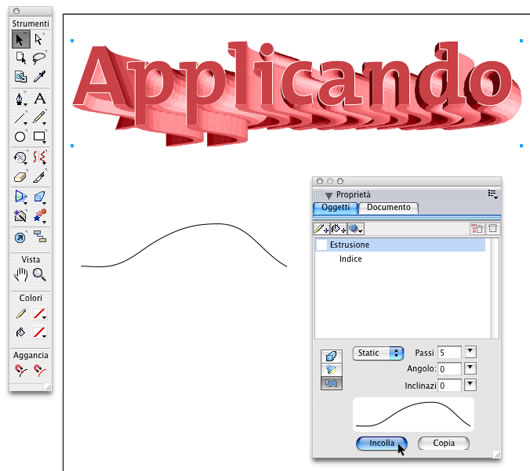Show the extrude surface settings button

(331, 370)
